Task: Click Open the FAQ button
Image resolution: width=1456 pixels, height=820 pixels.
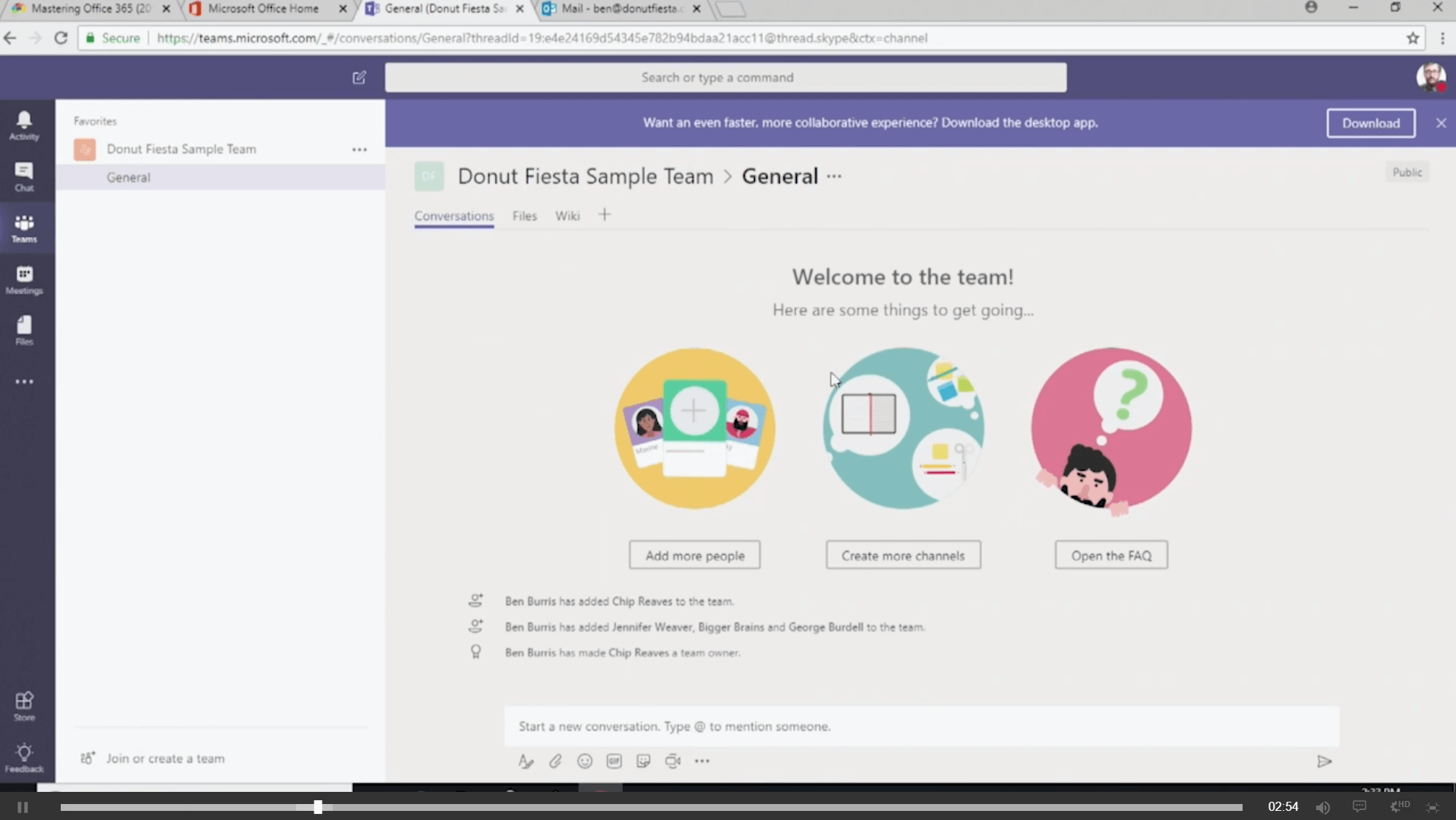Action: pos(1110,556)
